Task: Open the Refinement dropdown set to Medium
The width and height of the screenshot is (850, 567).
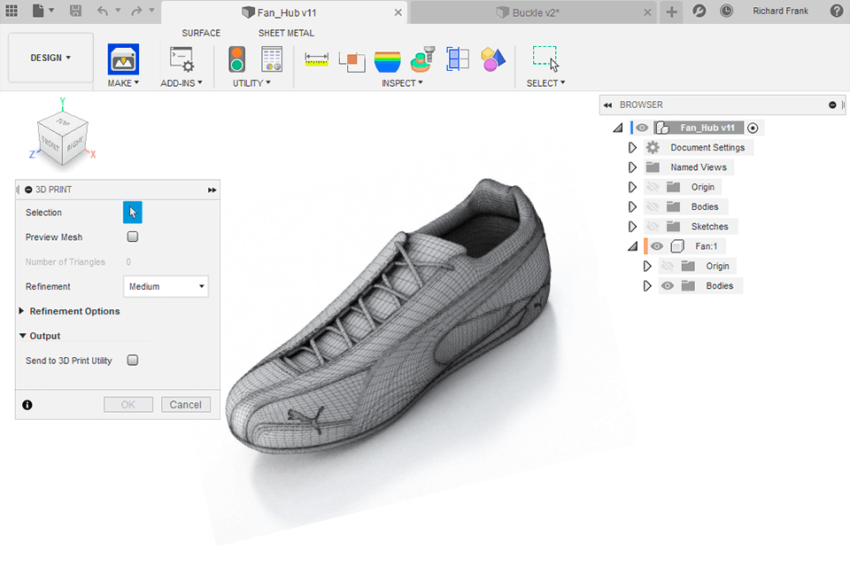Action: tap(166, 287)
